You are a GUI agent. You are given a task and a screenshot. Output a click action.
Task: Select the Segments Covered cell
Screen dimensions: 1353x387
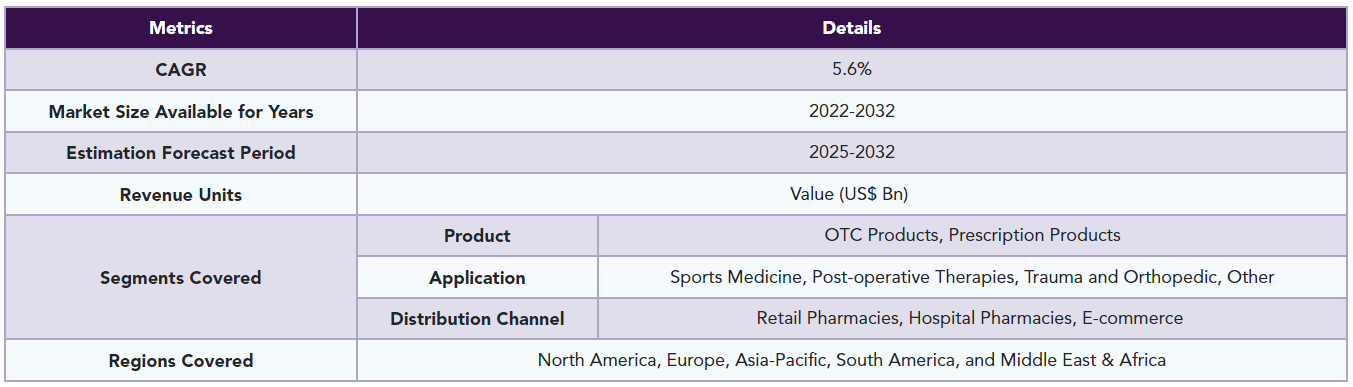[181, 278]
